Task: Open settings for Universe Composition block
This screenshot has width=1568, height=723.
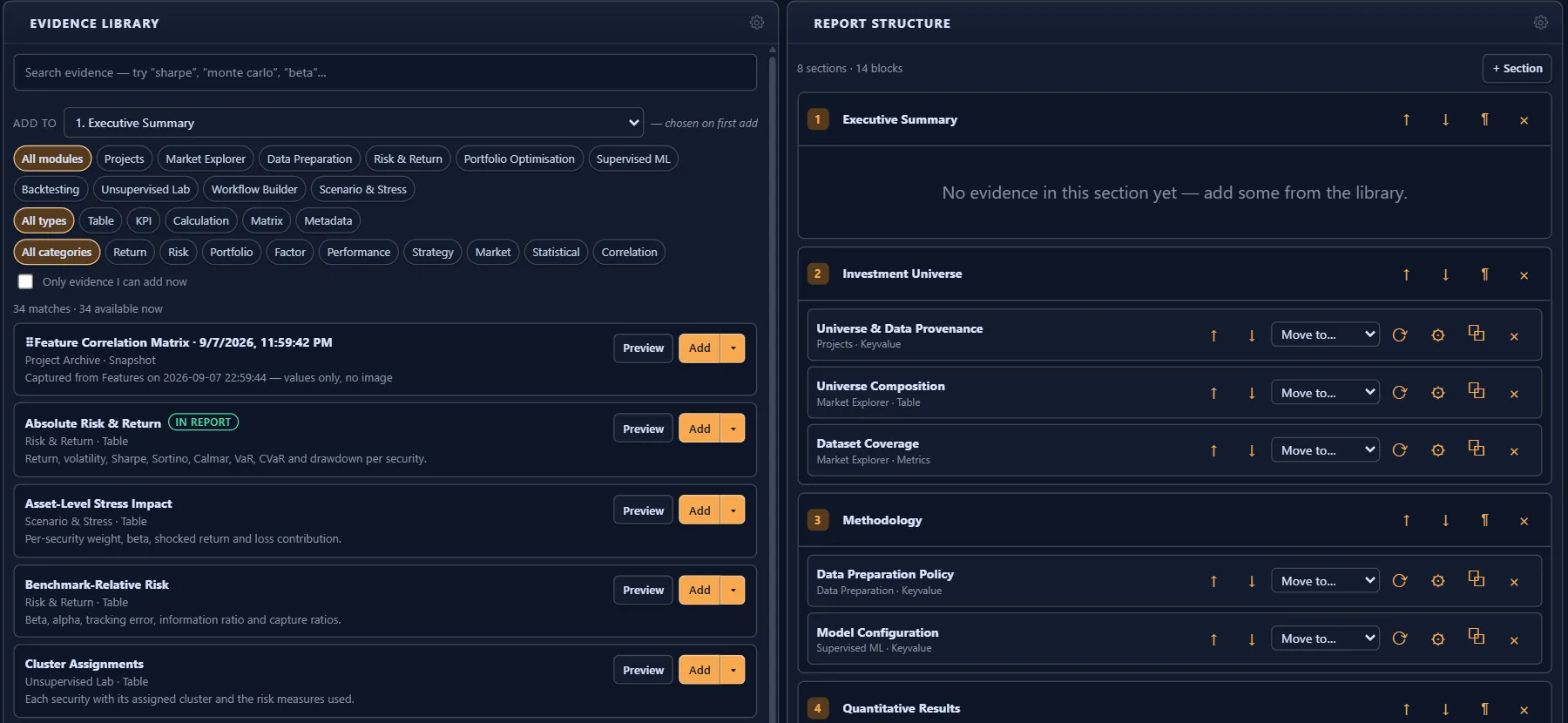Action: [1438, 393]
